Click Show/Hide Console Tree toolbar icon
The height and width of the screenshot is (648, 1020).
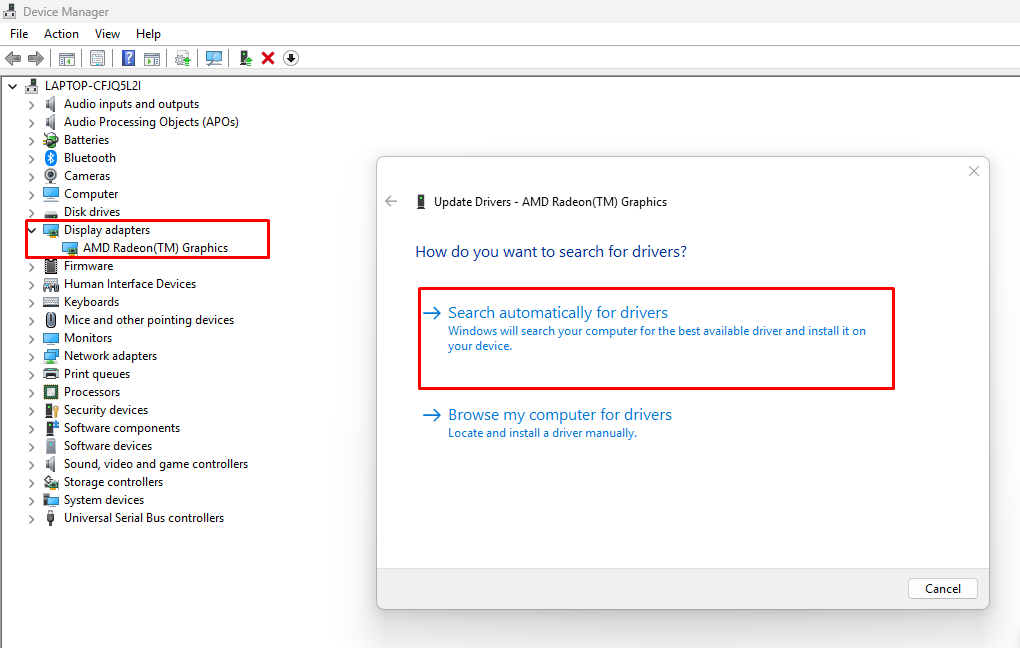67,58
